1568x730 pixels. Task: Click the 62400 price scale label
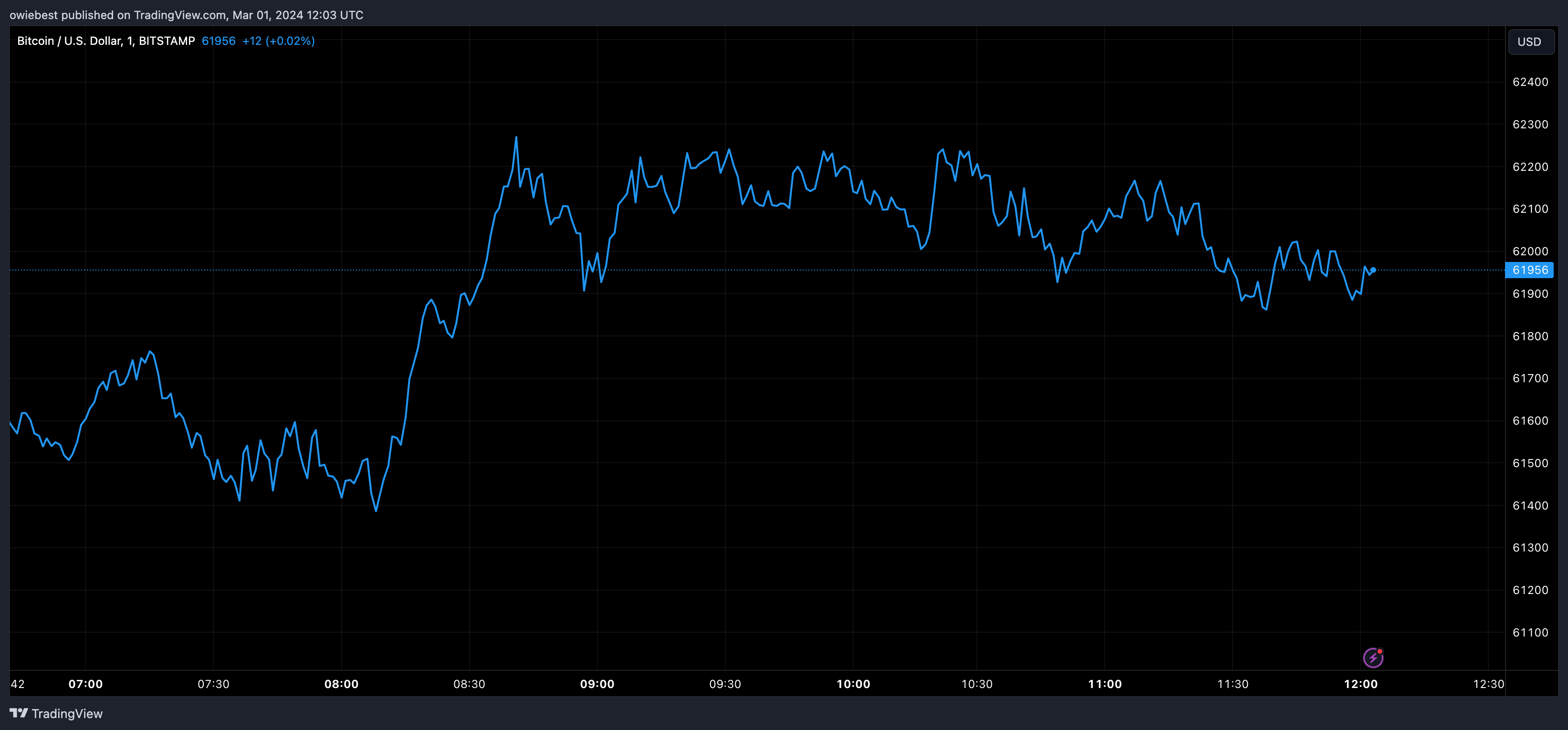click(1530, 82)
